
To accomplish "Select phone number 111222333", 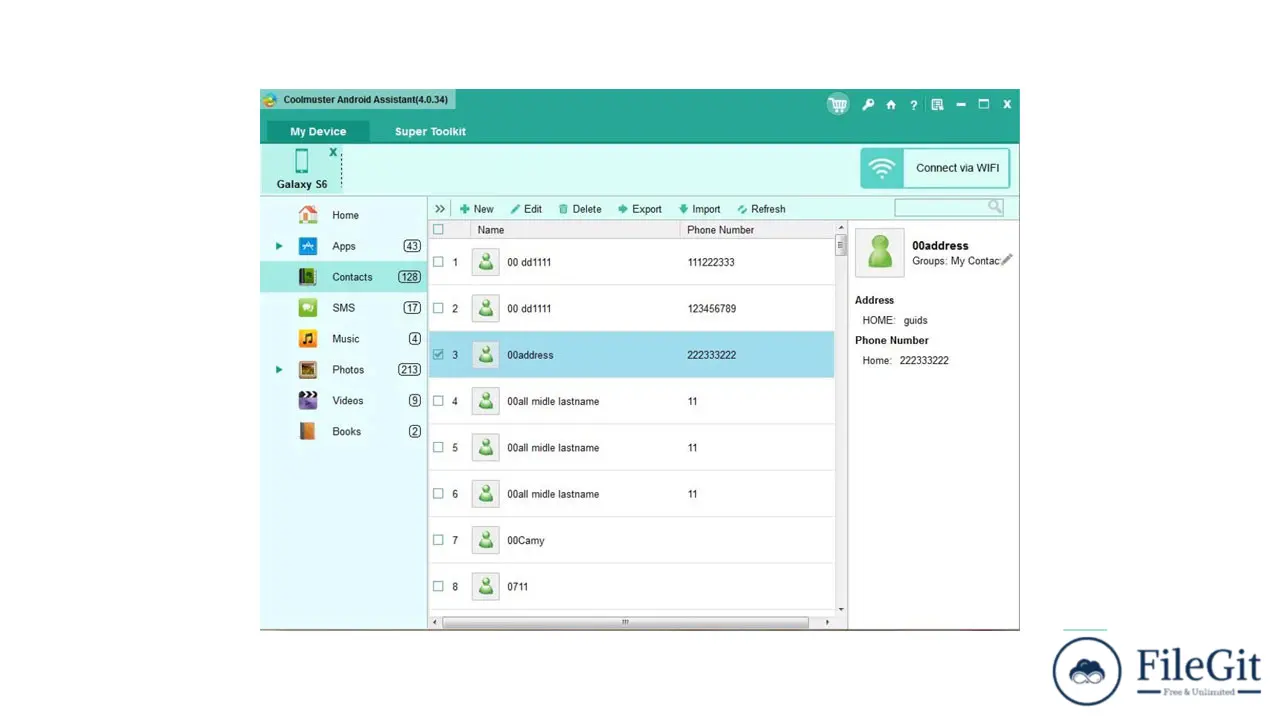I will point(711,262).
